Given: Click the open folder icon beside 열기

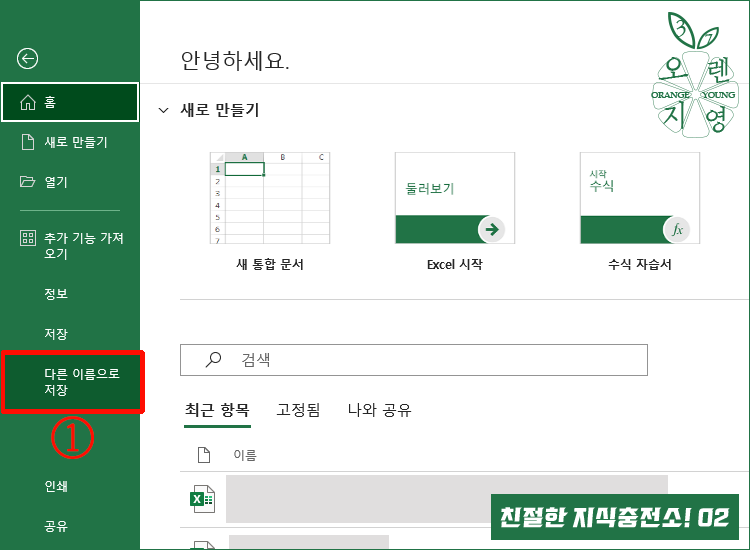Looking at the screenshot, I should [x=27, y=182].
